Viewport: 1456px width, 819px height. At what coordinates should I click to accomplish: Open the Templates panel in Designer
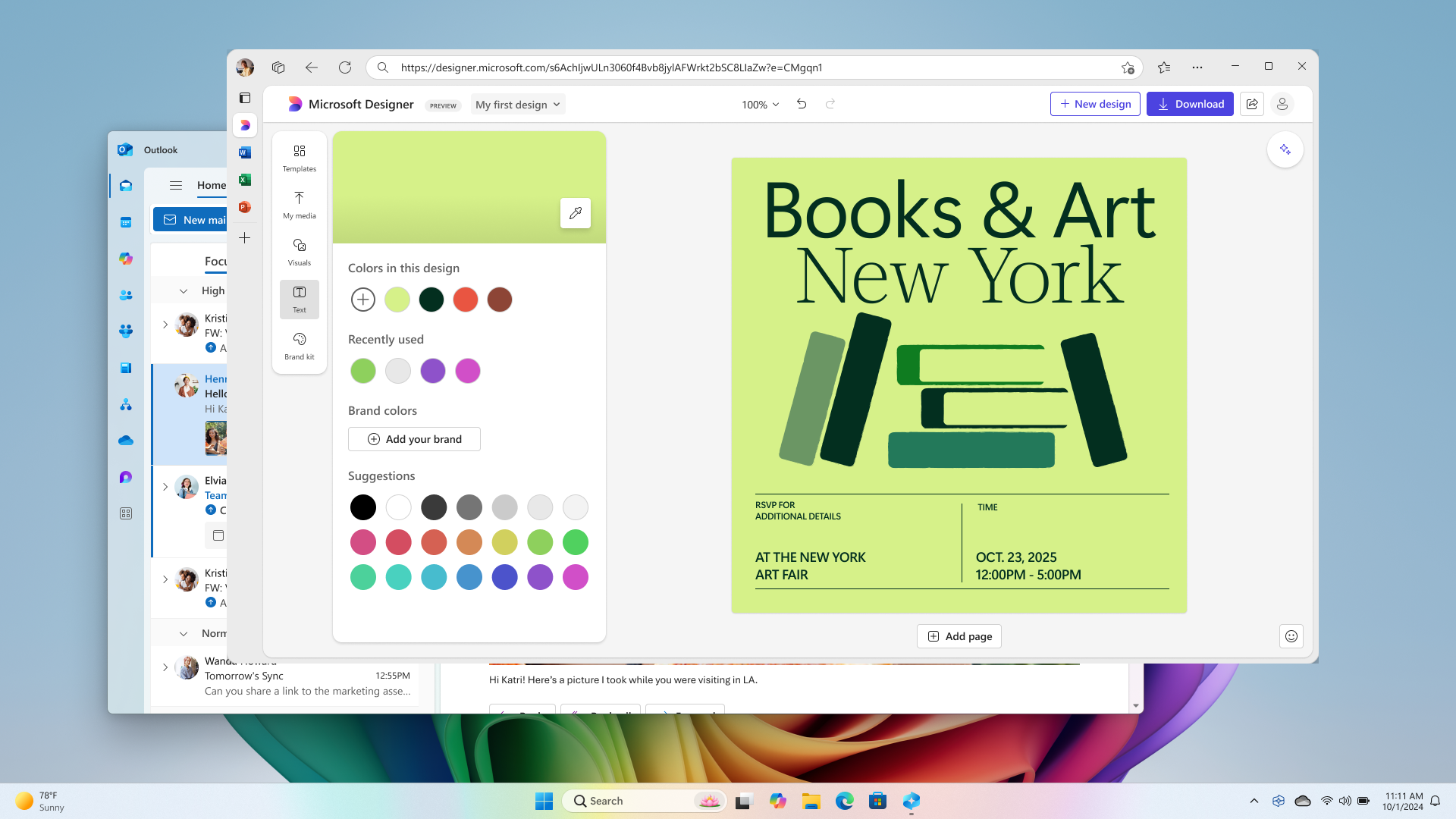click(300, 158)
